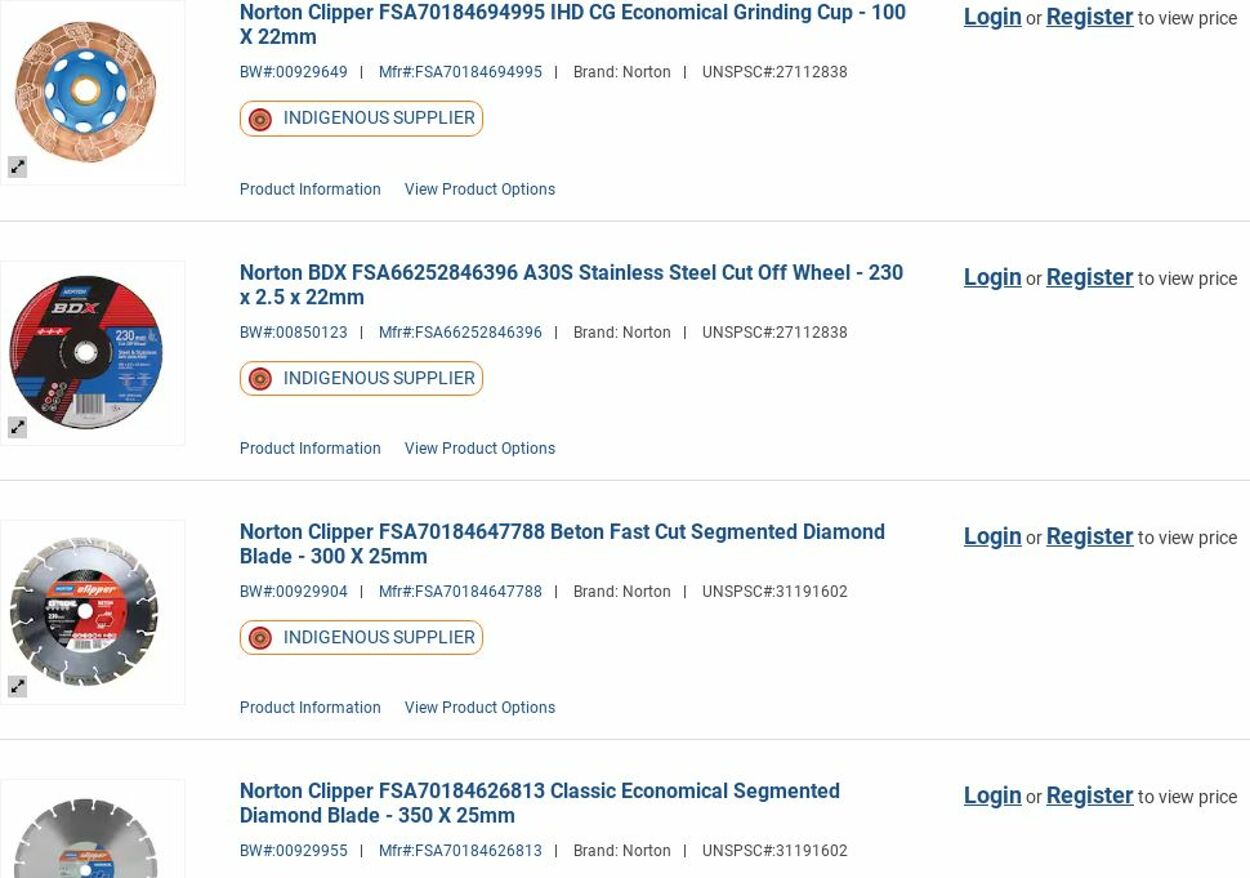Show Product Information for BDX cut off wheel
The image size is (1250, 878).
point(310,448)
